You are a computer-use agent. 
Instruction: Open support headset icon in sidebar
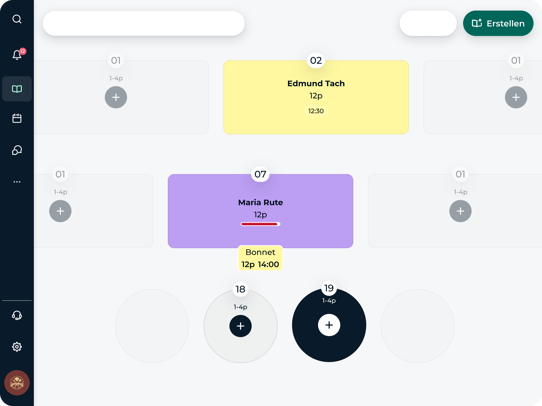coord(17,315)
